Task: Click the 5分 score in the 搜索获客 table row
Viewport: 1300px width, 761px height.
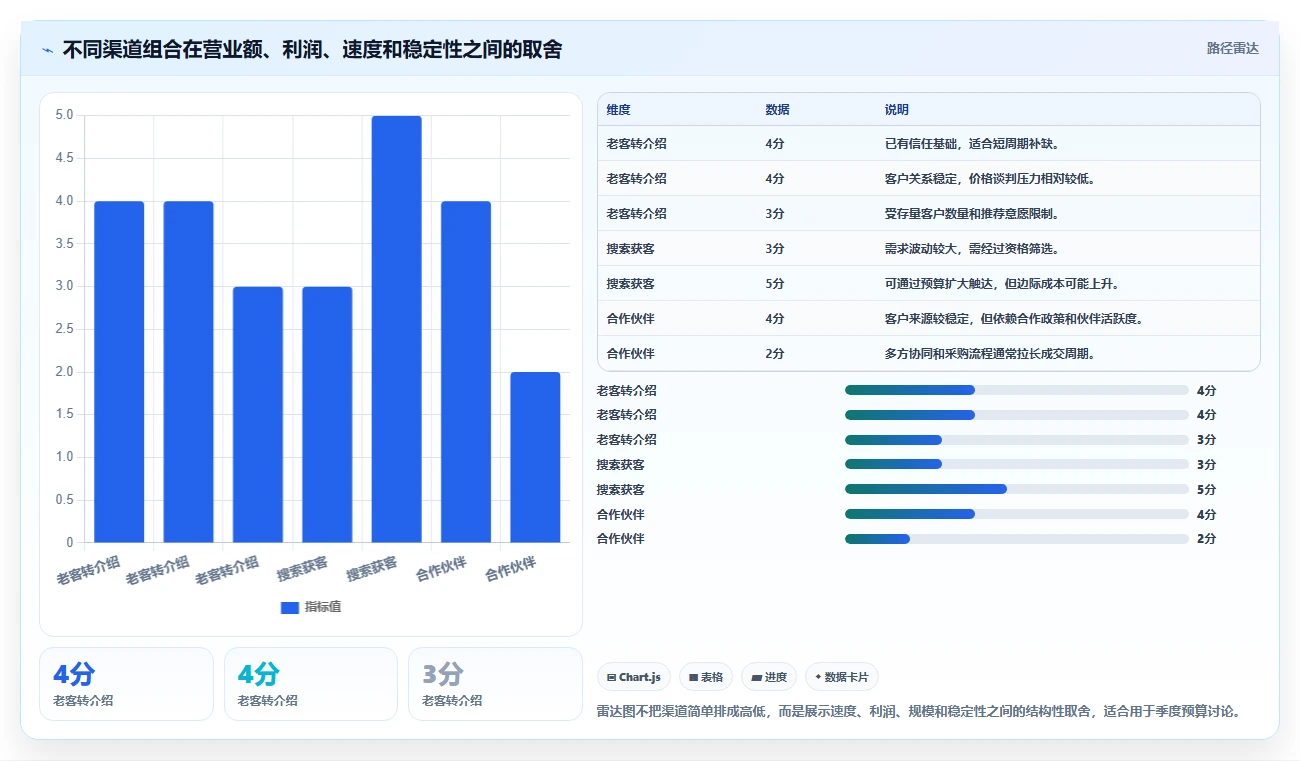Action: 775,284
